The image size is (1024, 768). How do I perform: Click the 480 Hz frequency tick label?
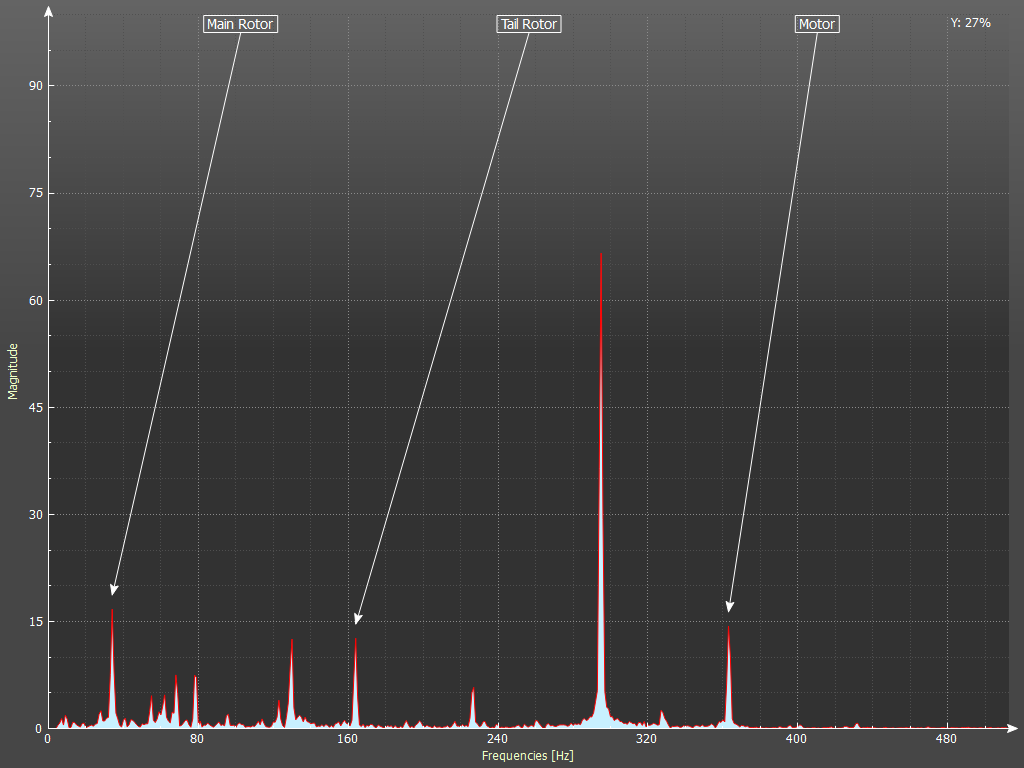[x=946, y=740]
